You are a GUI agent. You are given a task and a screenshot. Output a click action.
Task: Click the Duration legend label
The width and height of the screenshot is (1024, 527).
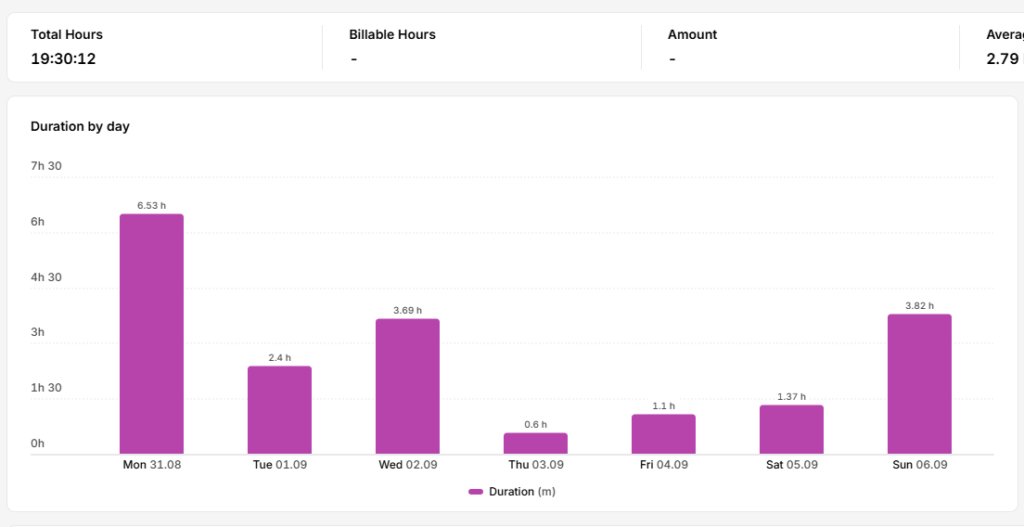(522, 492)
